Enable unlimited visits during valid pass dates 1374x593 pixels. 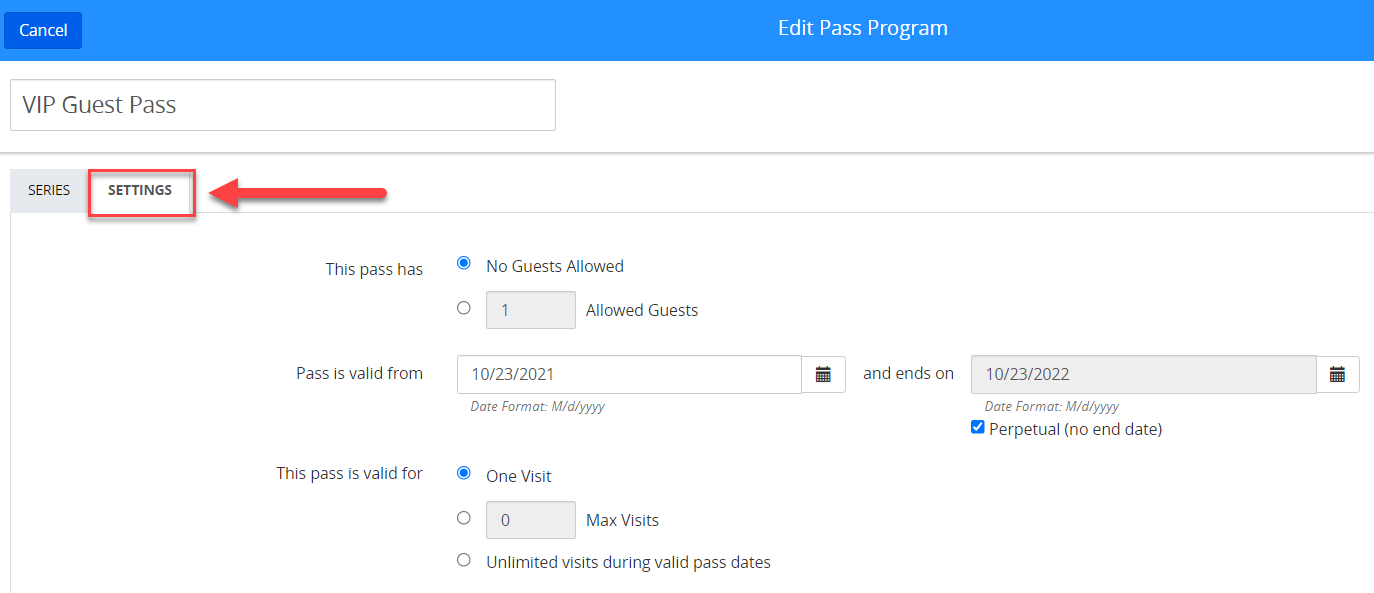click(463, 559)
